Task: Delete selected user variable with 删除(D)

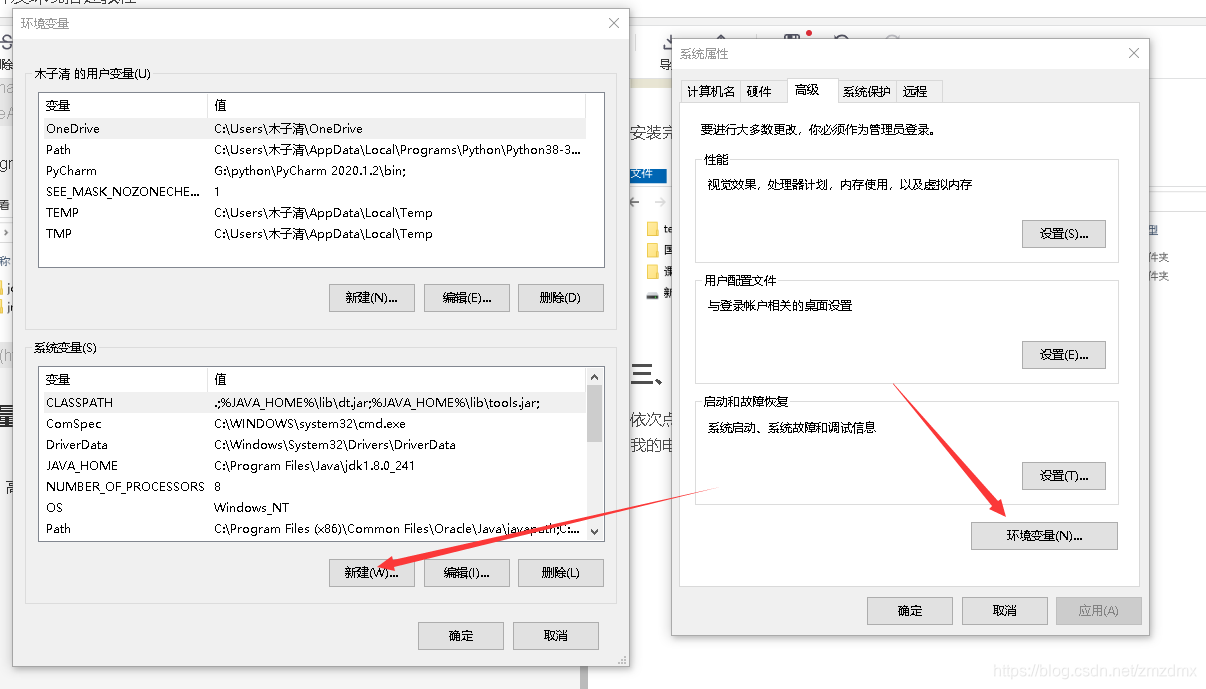Action: pyautogui.click(x=560, y=297)
